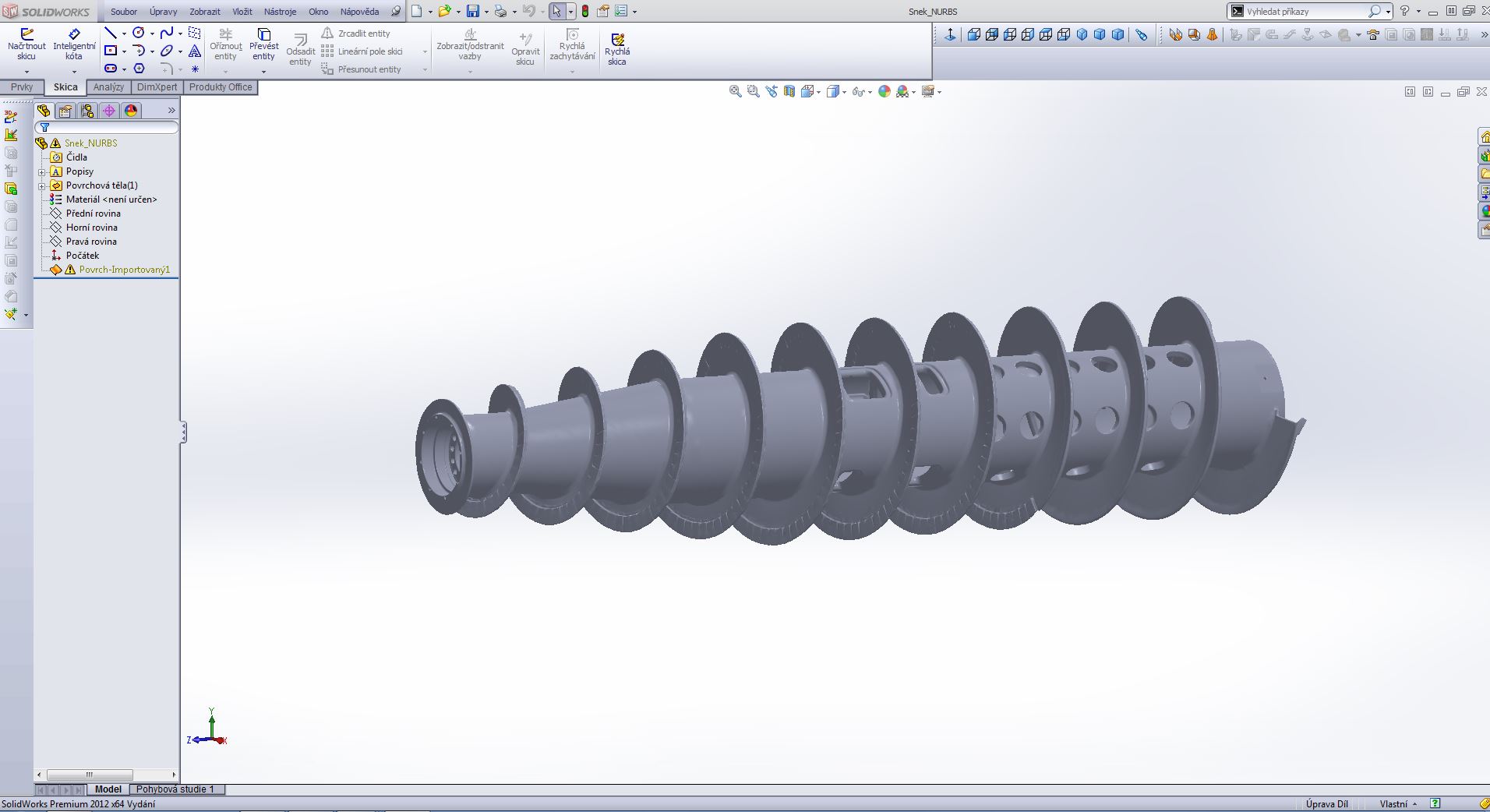
Task: Open the ConfigurationManager tab icon
Action: point(87,111)
